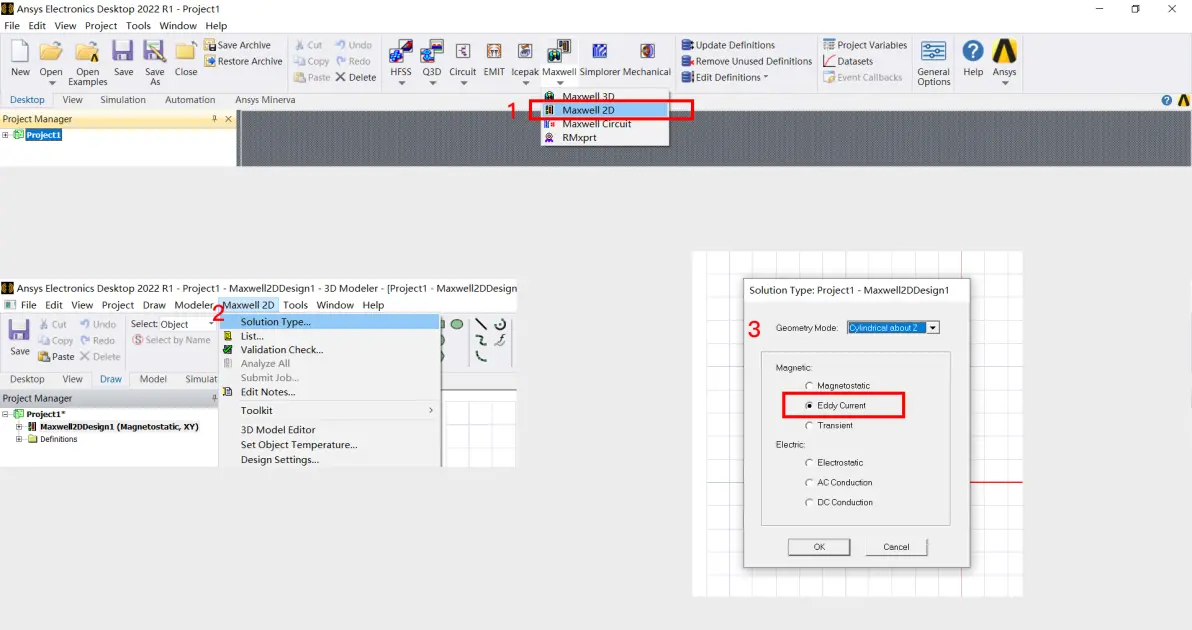Viewport: 1192px width, 630px height.
Task: Open the Select Object dropdown
Action: pyautogui.click(x=211, y=324)
